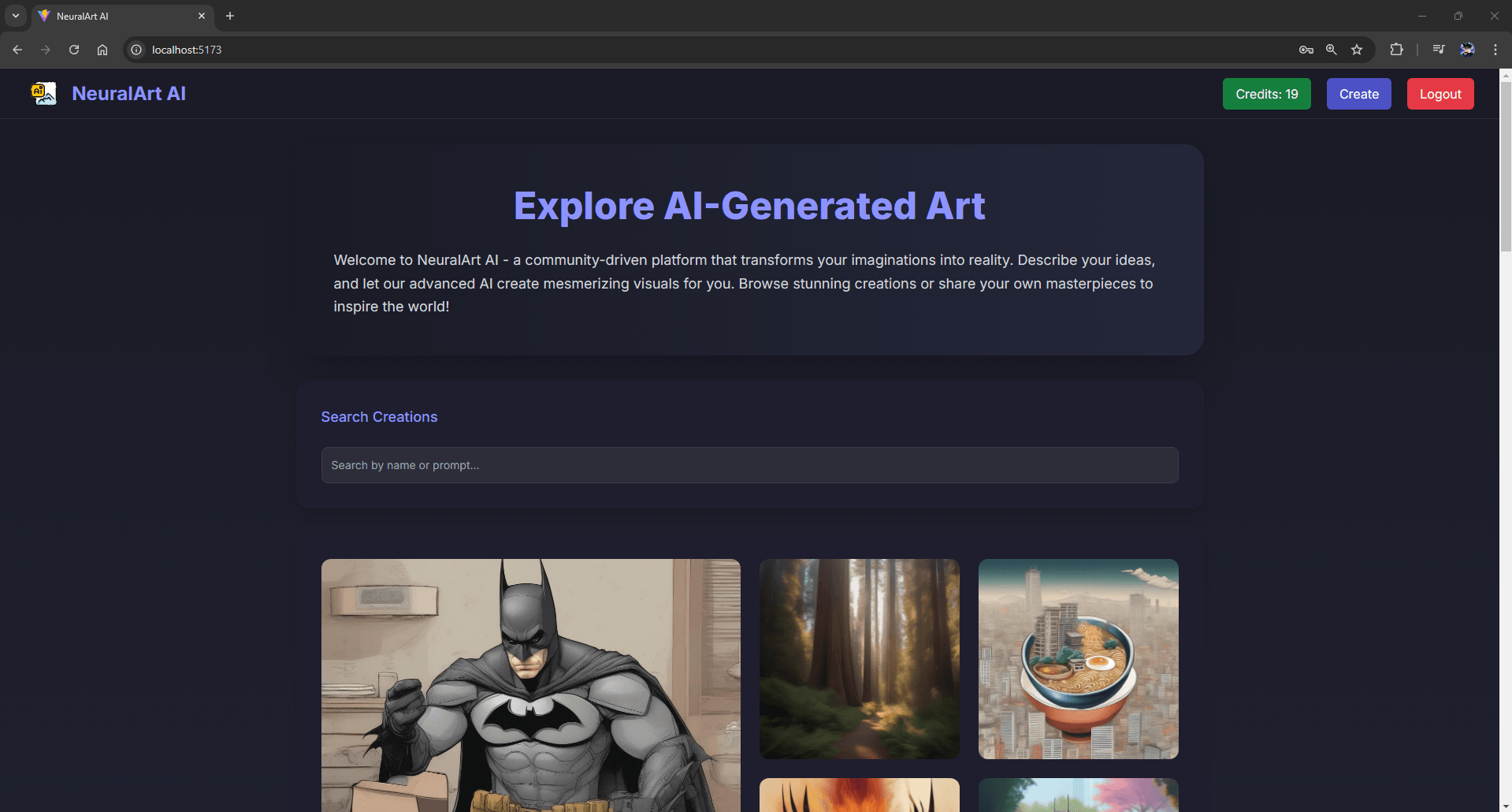
Task: Open the ramen bowl city artwork thumbnail
Action: pos(1079,659)
